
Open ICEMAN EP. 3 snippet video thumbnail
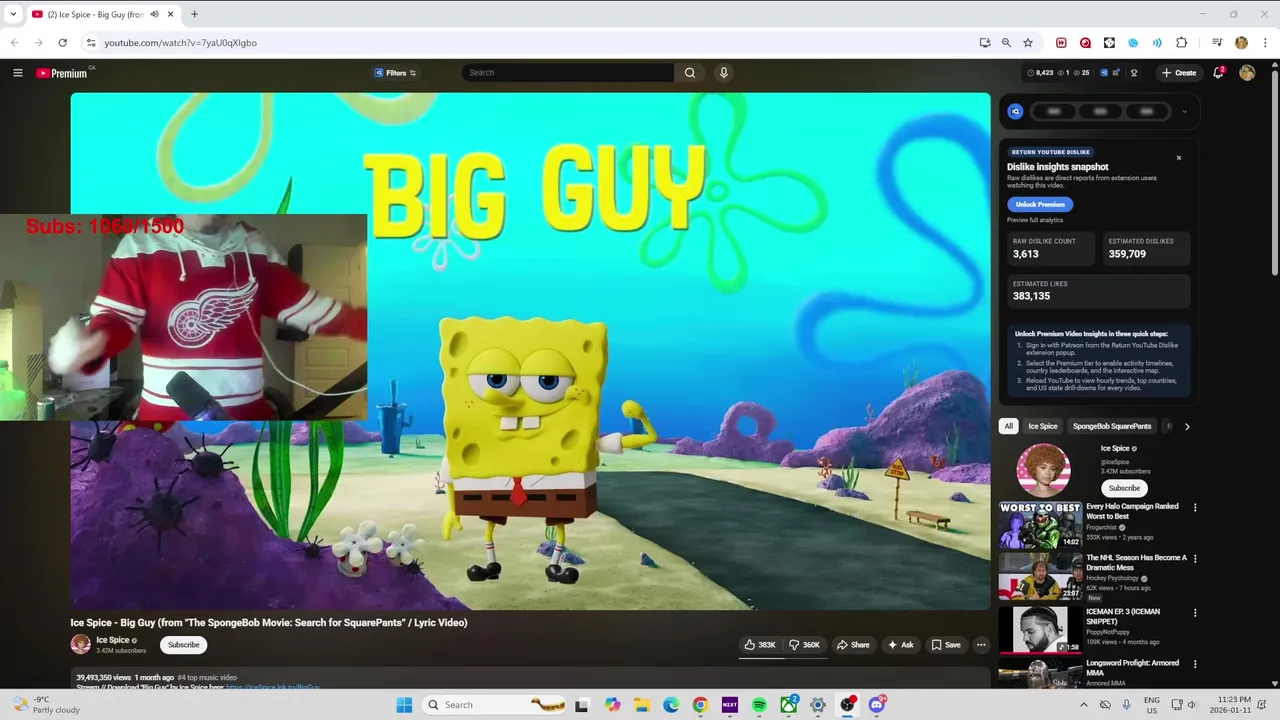point(1040,630)
